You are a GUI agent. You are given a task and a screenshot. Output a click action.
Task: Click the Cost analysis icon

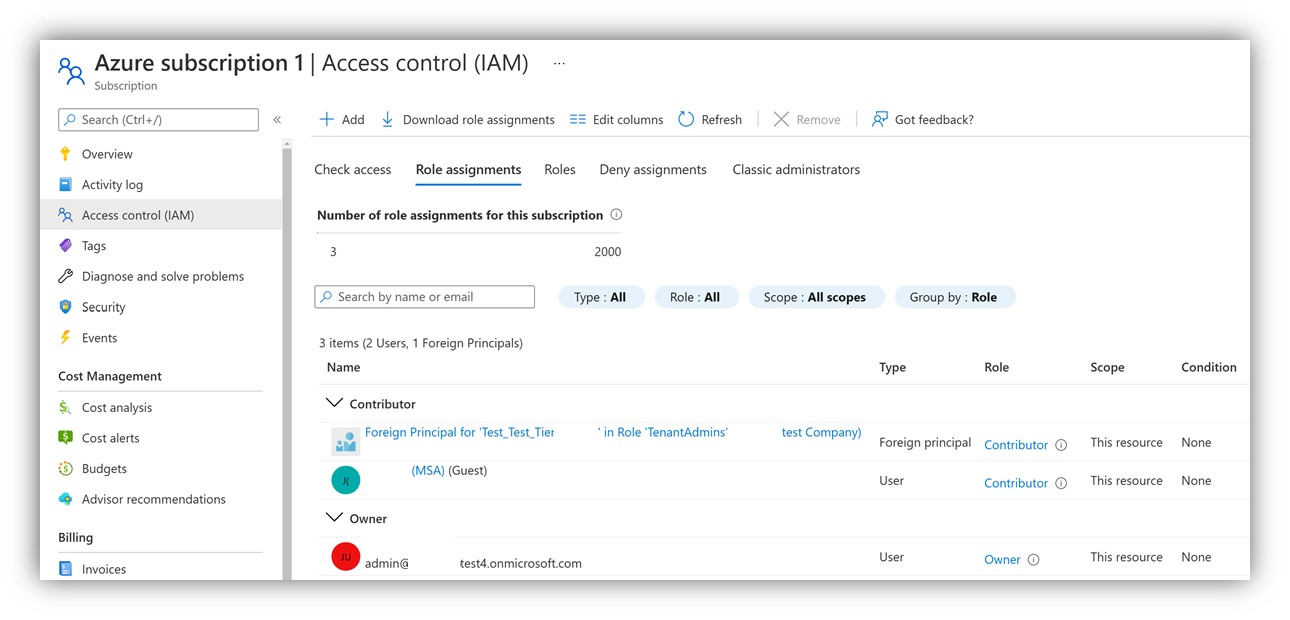click(65, 407)
